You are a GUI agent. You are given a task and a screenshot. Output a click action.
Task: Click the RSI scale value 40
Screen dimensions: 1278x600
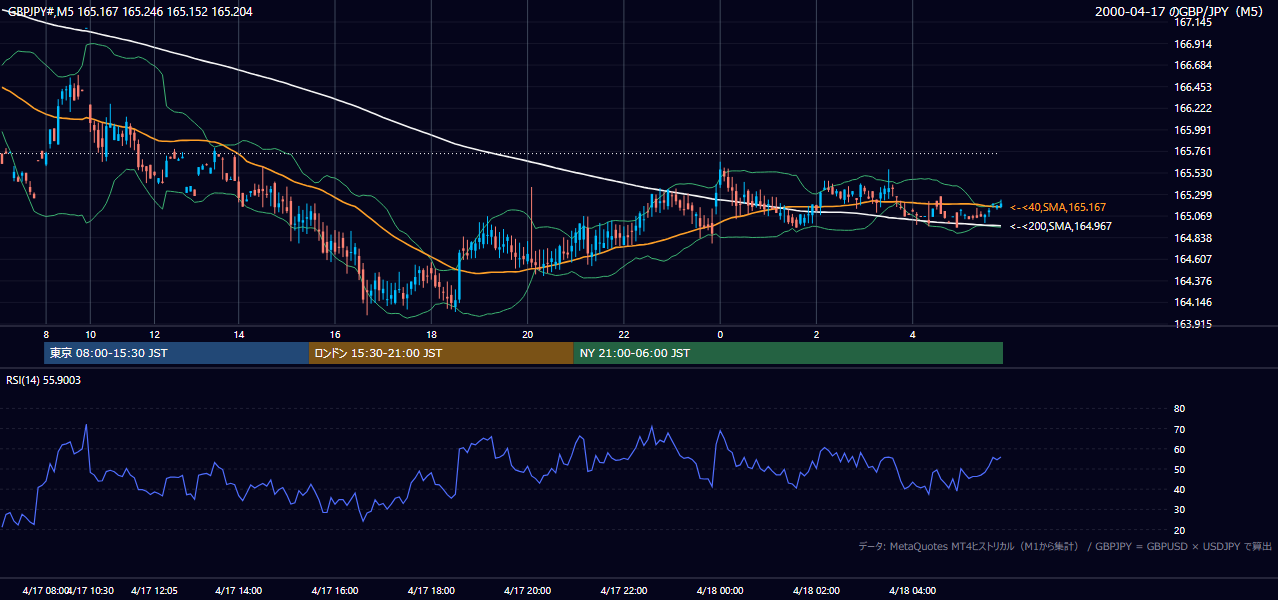pyautogui.click(x=1179, y=489)
